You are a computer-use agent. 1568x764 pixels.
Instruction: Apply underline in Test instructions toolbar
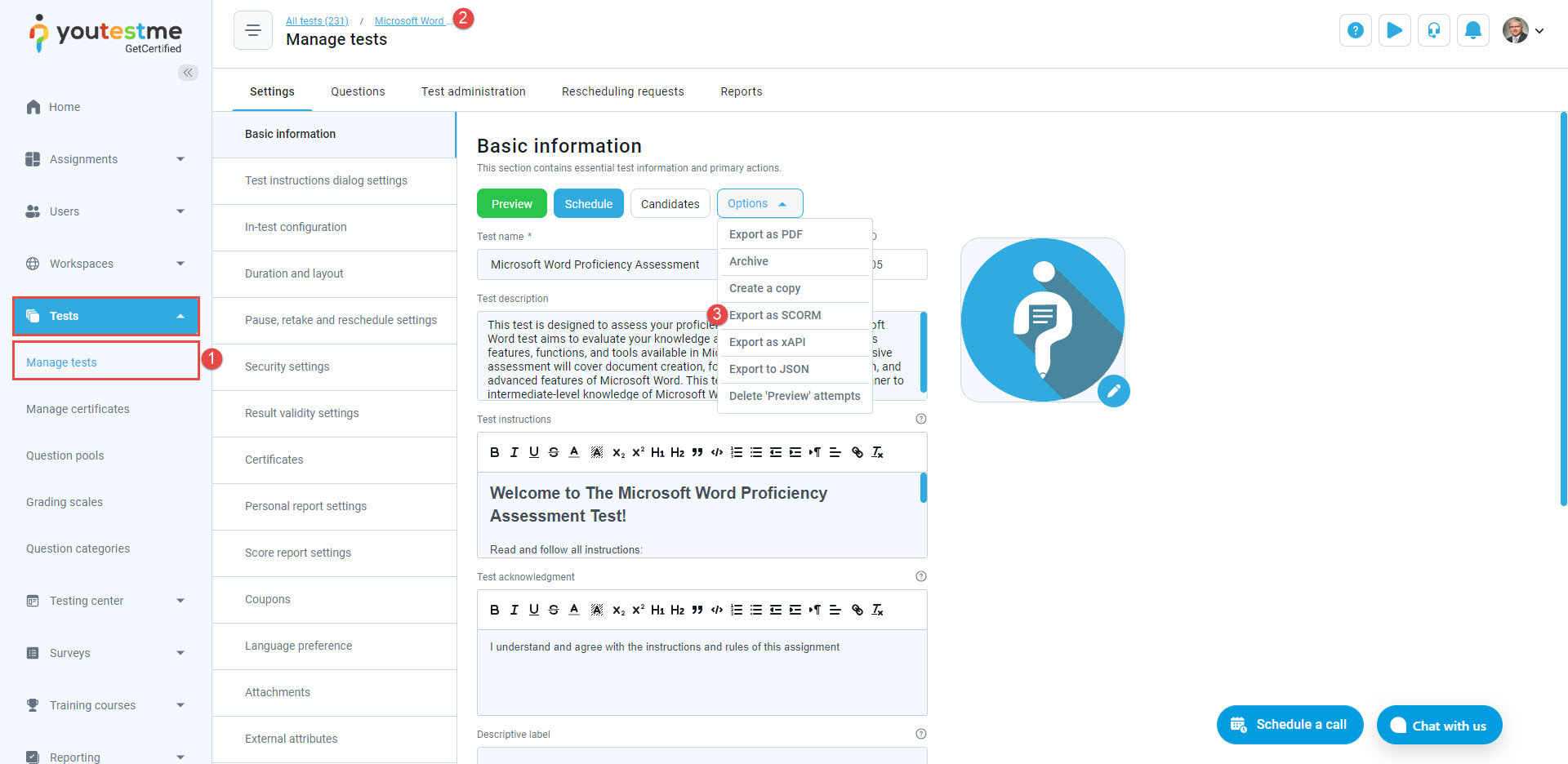click(x=533, y=452)
